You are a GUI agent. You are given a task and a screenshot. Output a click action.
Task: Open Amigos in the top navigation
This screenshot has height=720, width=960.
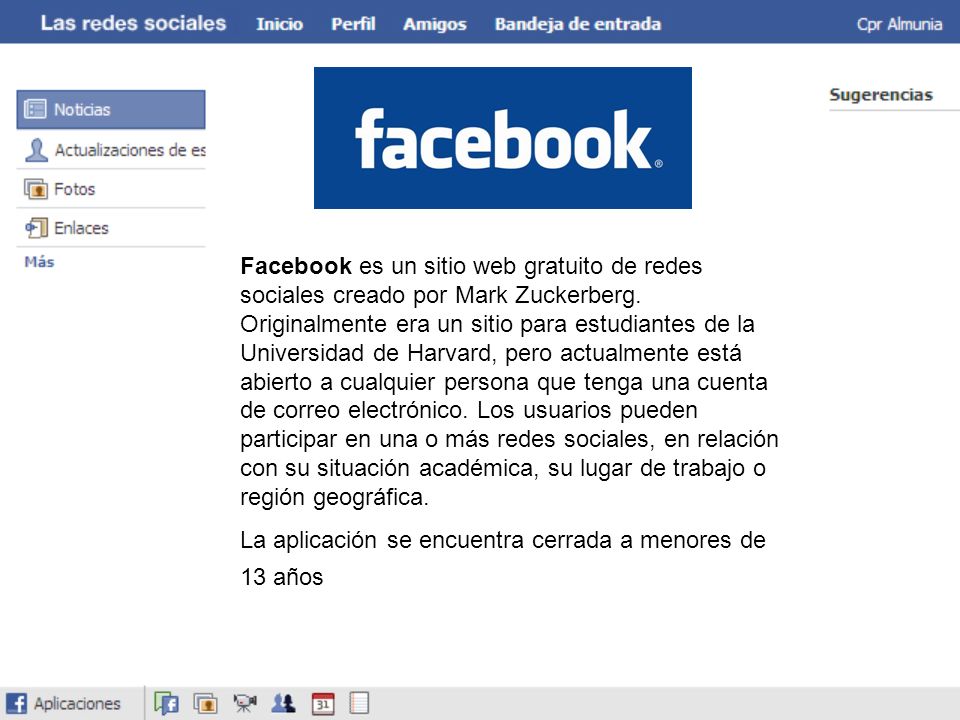tap(435, 24)
